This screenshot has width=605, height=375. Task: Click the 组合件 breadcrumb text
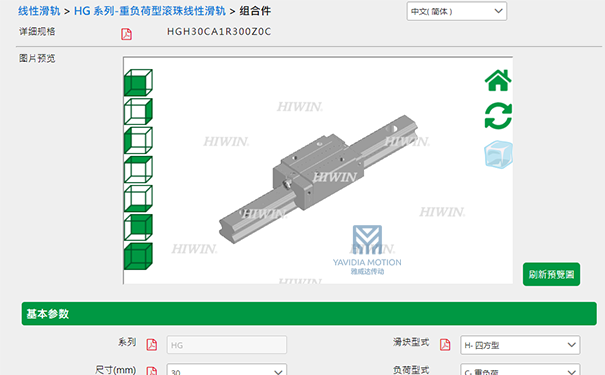click(255, 11)
